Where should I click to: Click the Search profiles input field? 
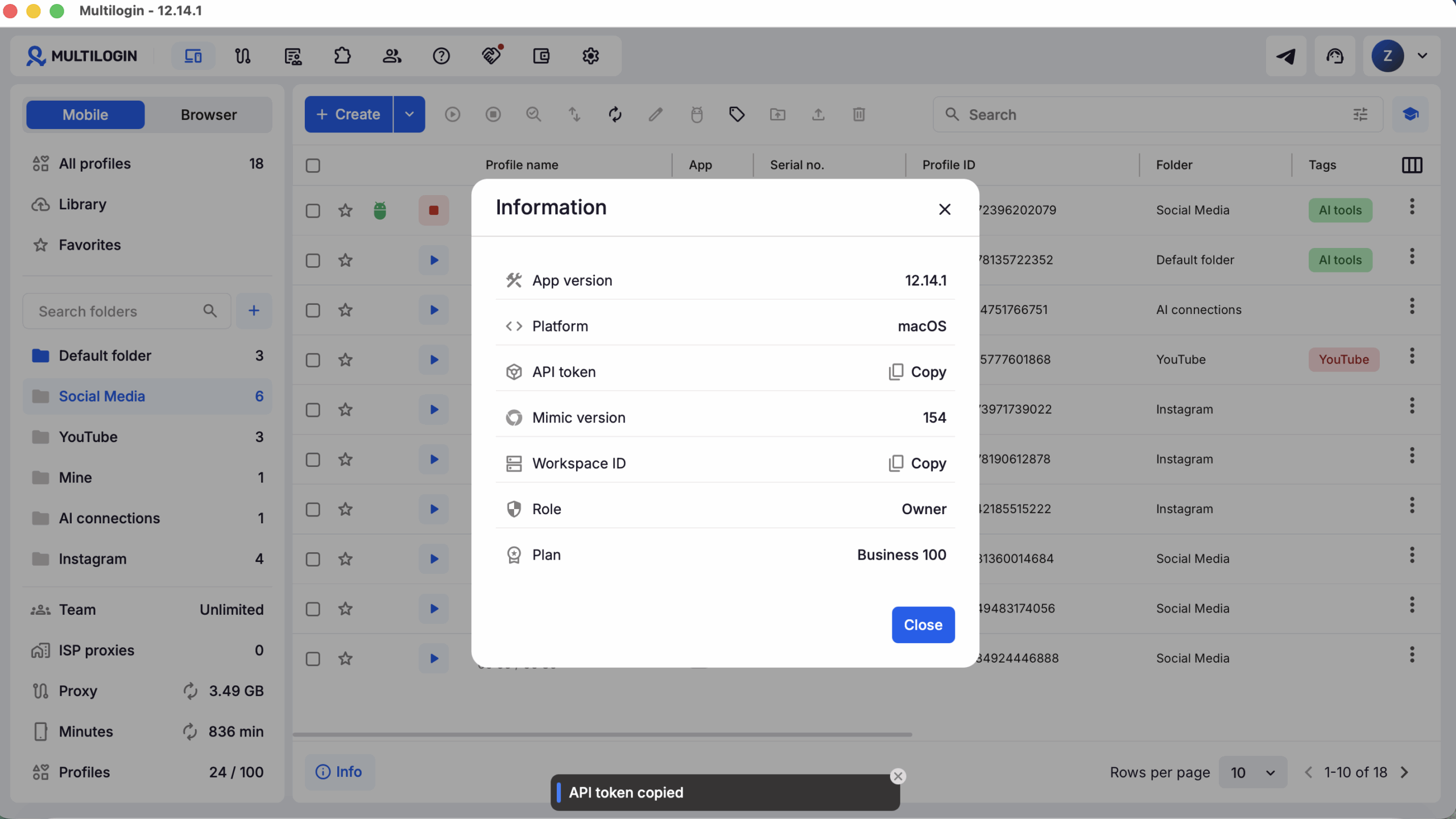[1158, 114]
